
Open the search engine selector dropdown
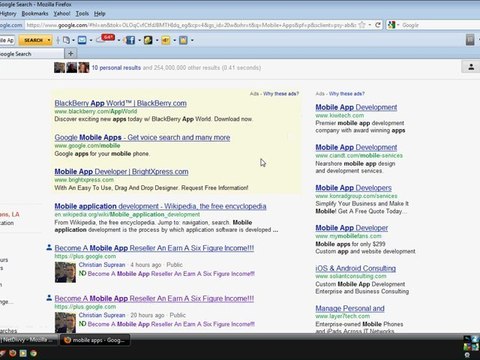click(x=398, y=25)
